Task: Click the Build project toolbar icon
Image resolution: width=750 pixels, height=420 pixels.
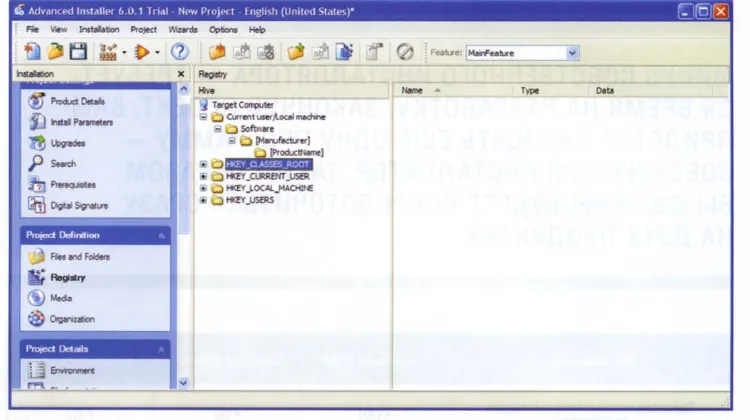Action: [x=108, y=52]
